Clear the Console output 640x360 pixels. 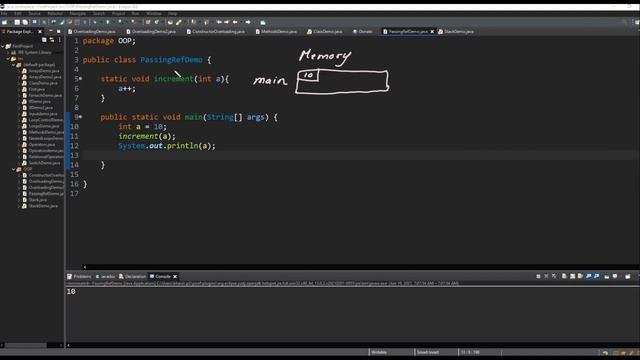564,276
